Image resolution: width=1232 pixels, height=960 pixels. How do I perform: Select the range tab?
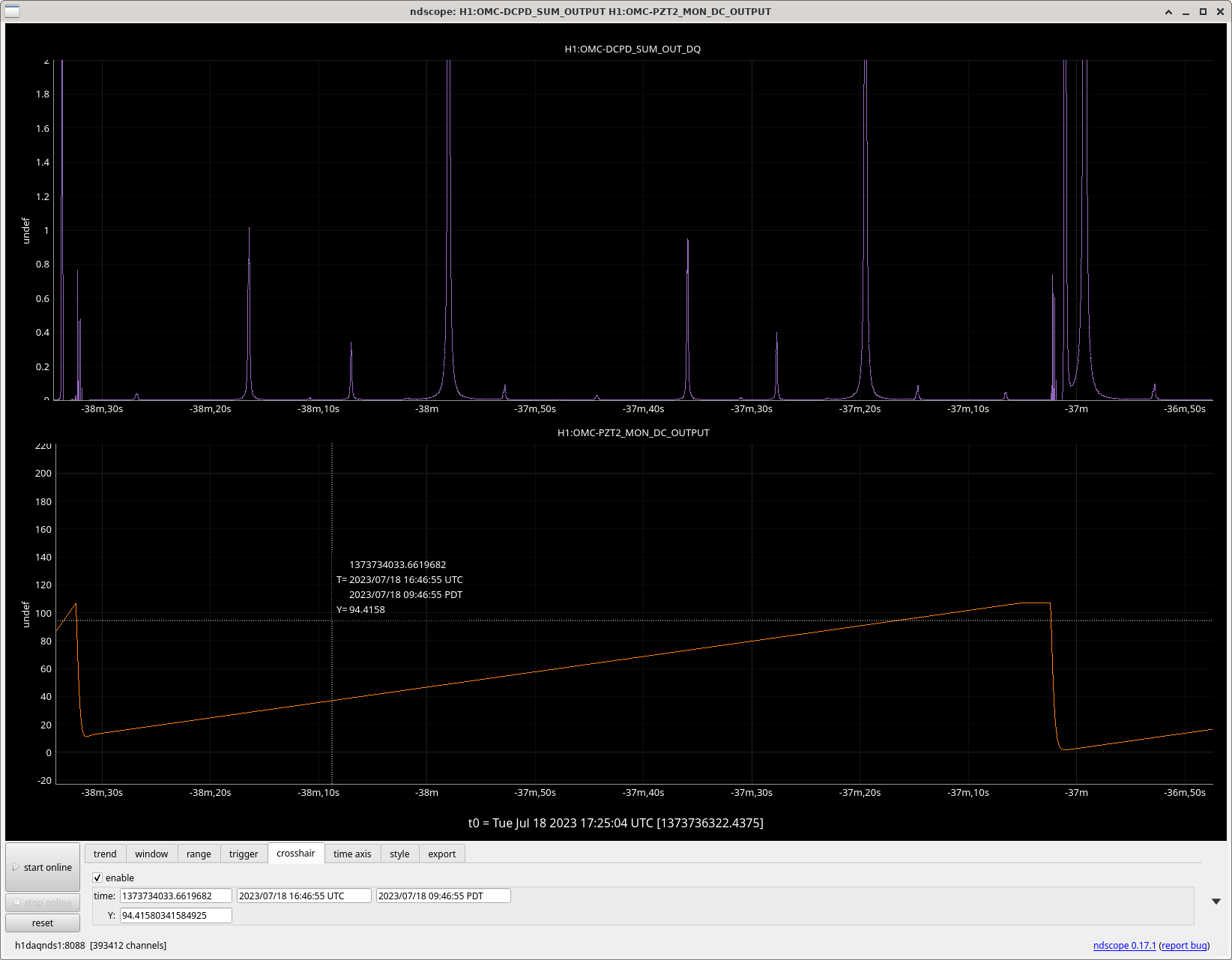[x=199, y=854]
